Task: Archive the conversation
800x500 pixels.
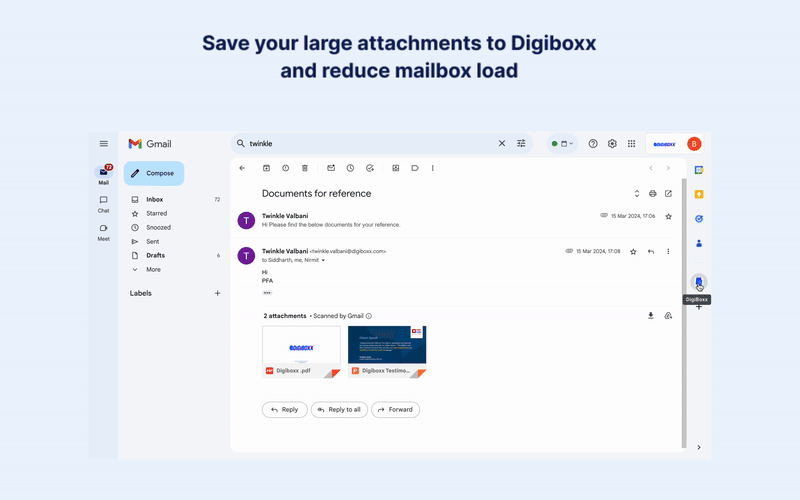Action: pyautogui.click(x=266, y=168)
